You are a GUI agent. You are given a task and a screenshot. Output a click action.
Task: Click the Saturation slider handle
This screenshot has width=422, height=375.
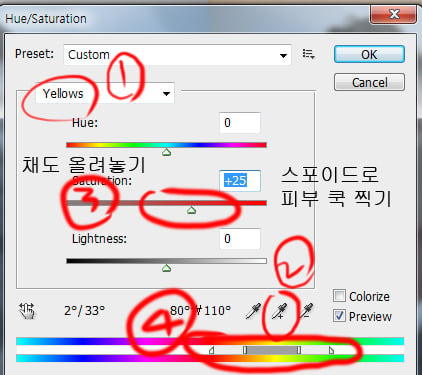pyautogui.click(x=191, y=210)
